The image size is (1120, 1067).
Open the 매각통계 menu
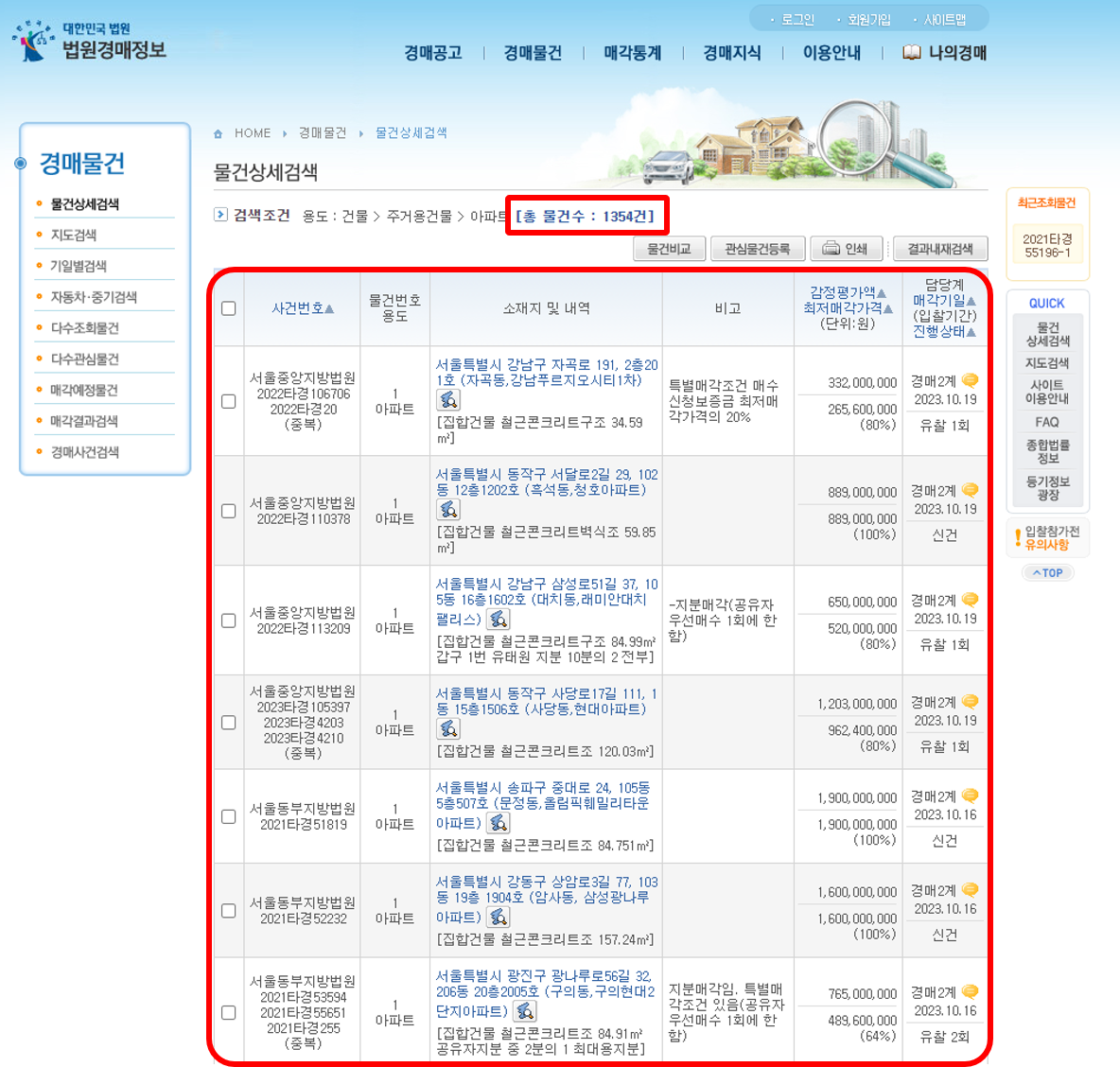pyautogui.click(x=631, y=53)
